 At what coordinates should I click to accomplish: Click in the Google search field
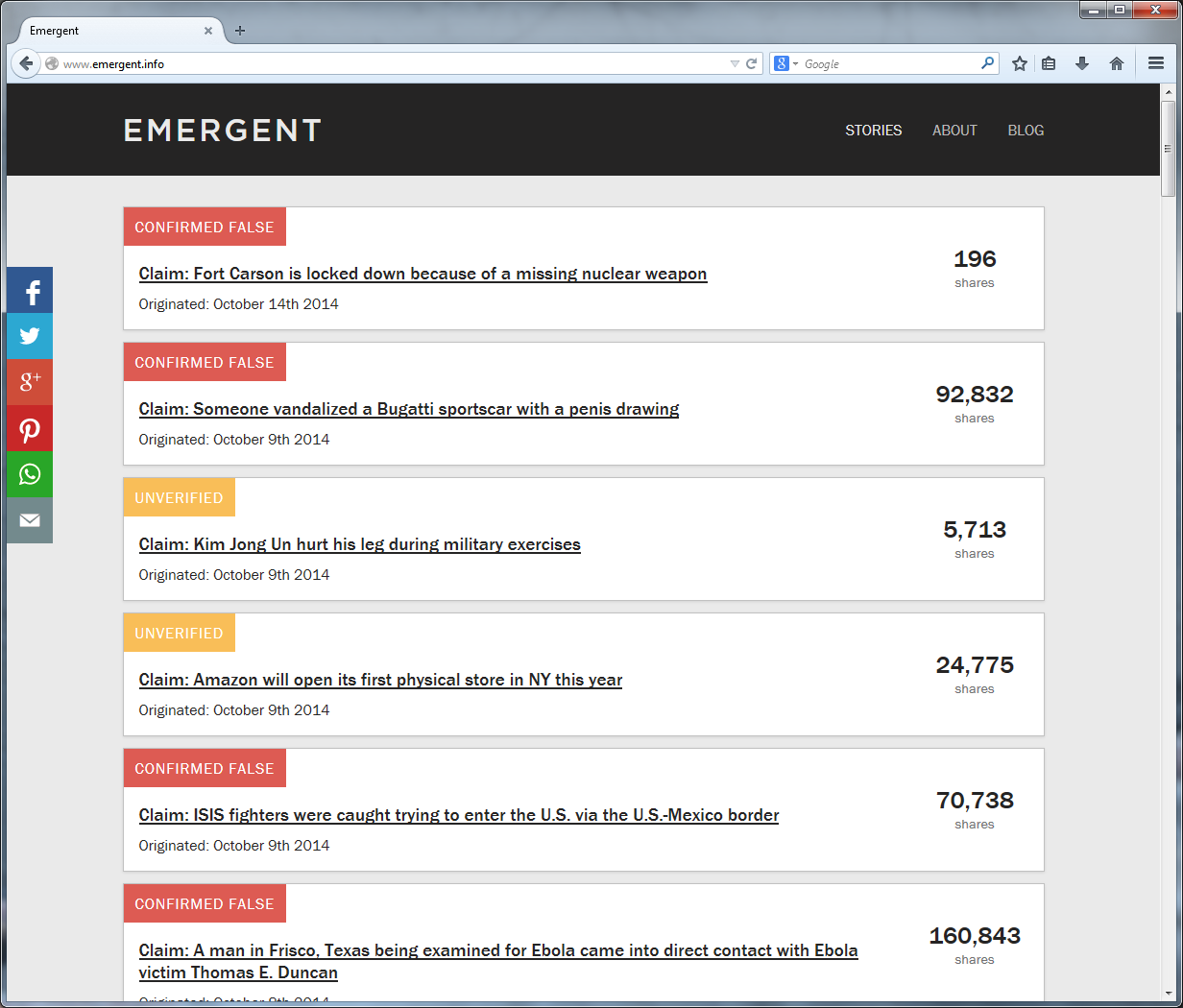point(888,64)
